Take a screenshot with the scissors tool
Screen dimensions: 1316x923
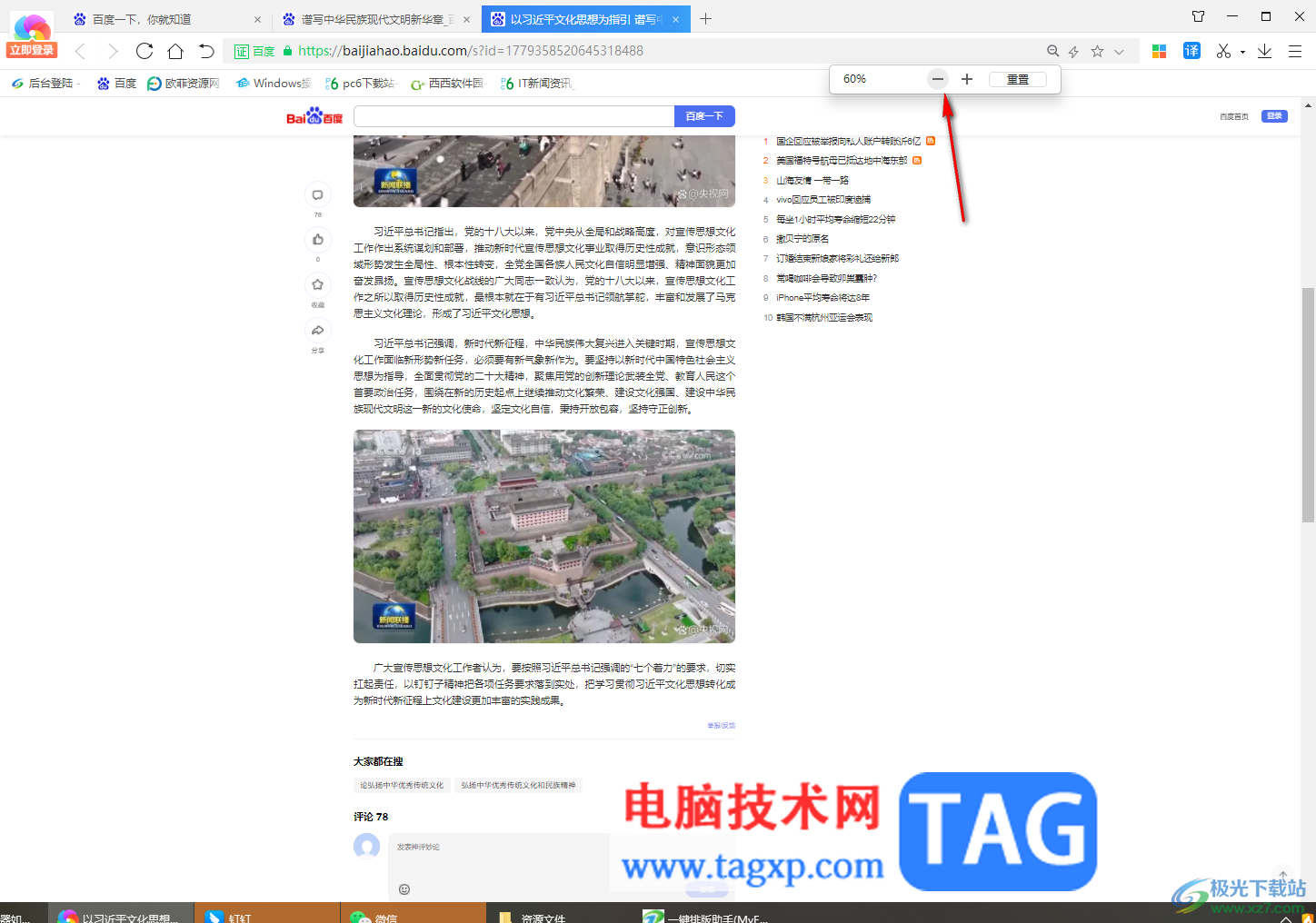coord(1222,51)
